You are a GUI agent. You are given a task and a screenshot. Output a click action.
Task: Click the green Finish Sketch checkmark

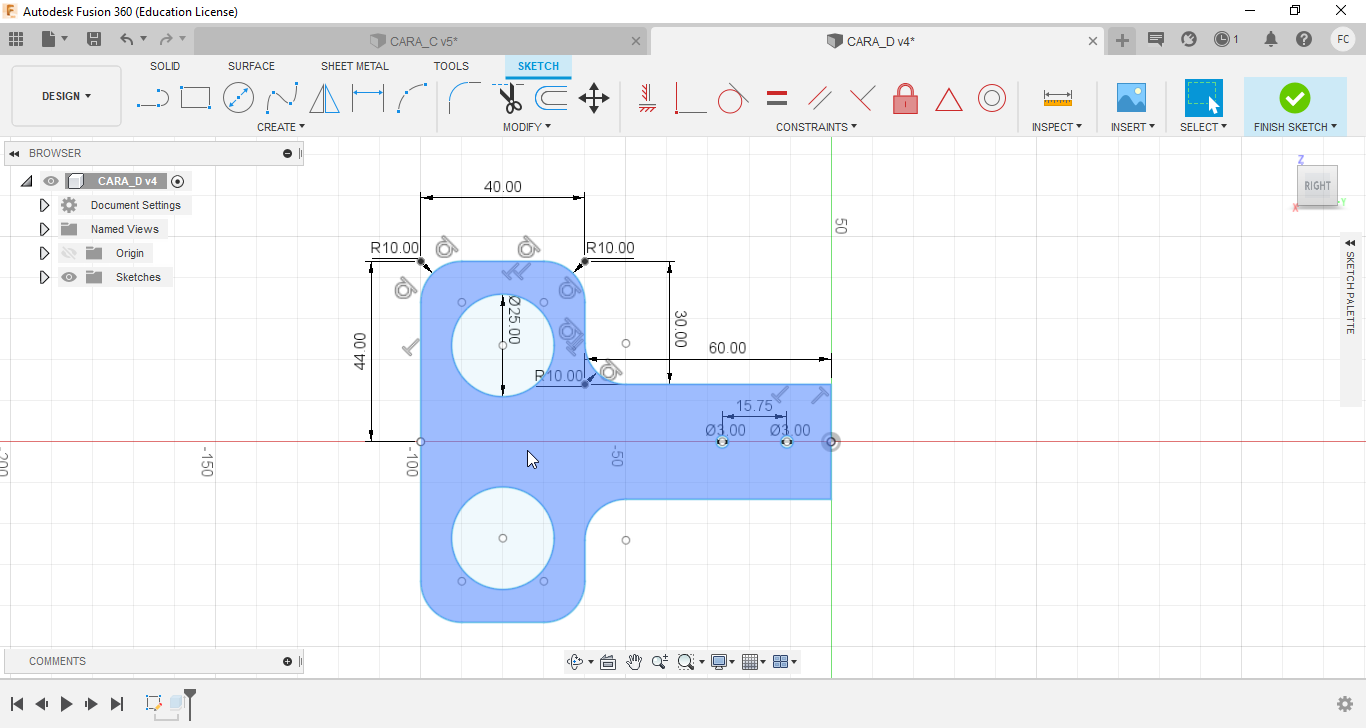1294,98
